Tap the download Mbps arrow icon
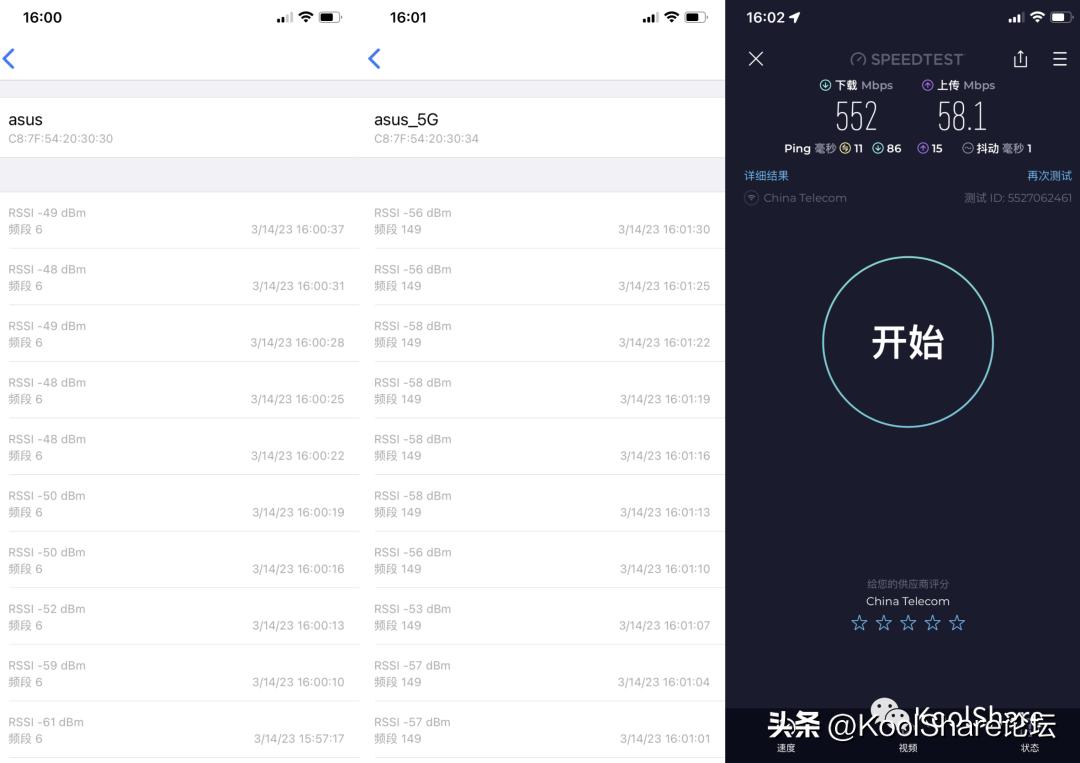1080x763 pixels. point(825,85)
